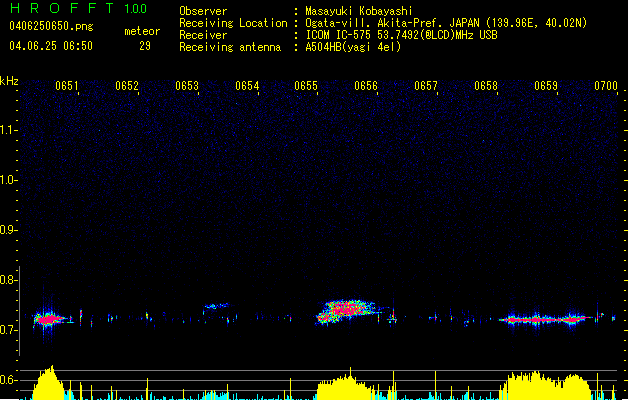Click the kHz axis unit label

click(9, 81)
